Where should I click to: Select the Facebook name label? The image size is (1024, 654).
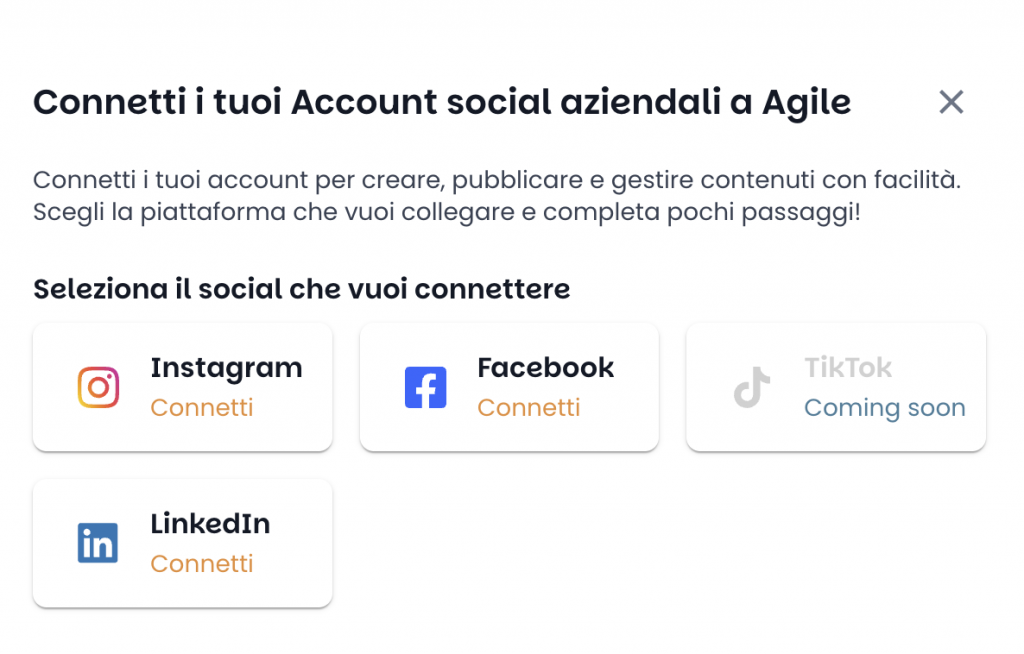click(545, 368)
